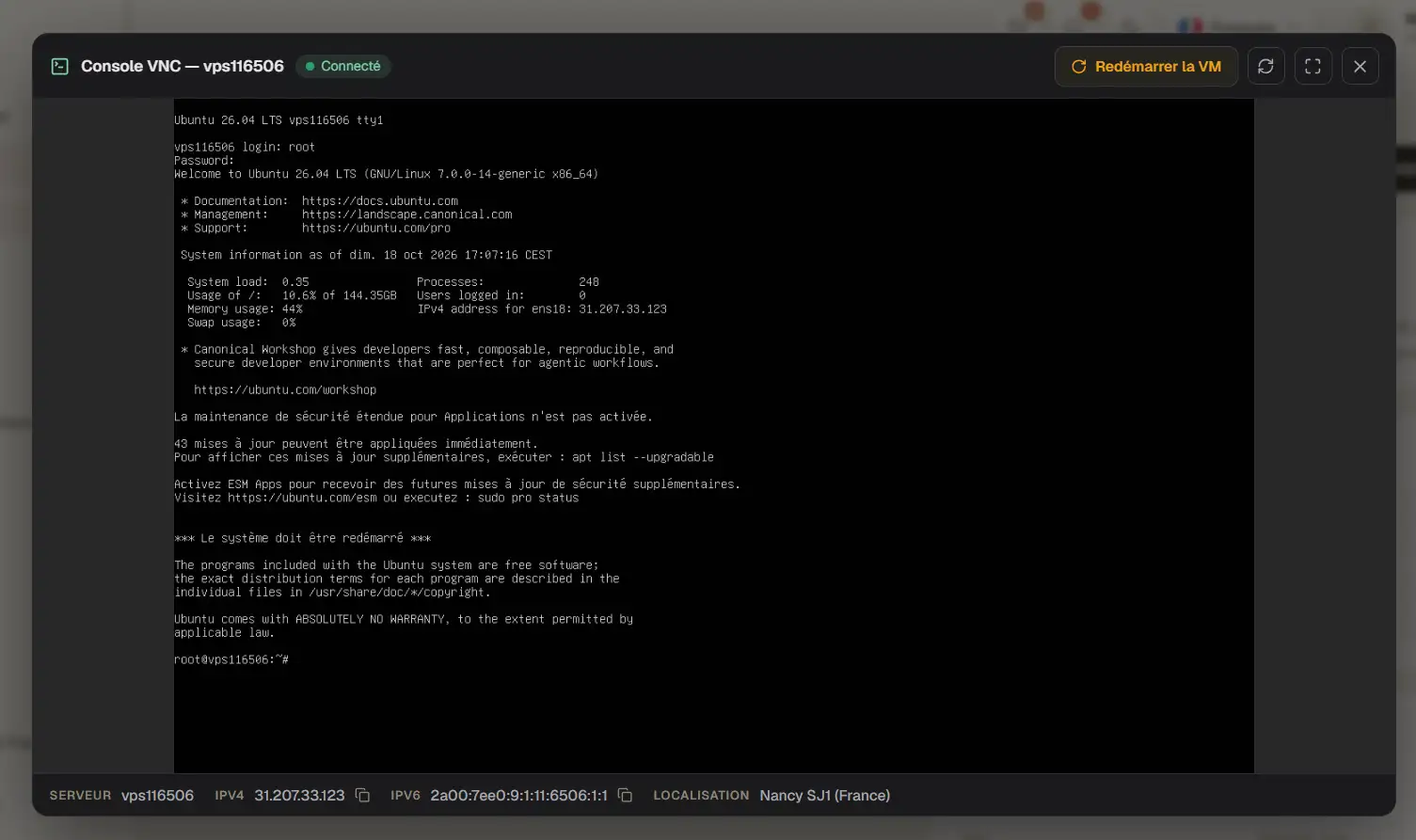This screenshot has width=1416, height=840.
Task: Click the LOCALISATION label in the footer
Action: coord(701,795)
